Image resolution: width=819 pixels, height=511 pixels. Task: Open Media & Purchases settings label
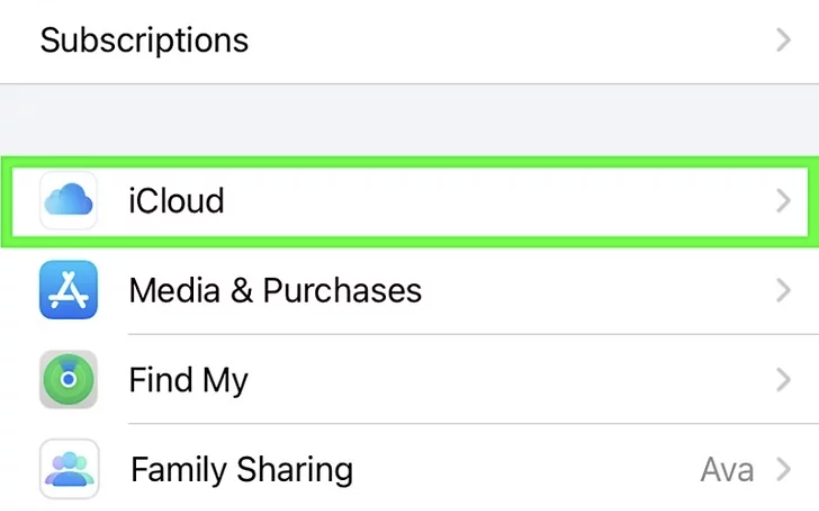(x=275, y=290)
